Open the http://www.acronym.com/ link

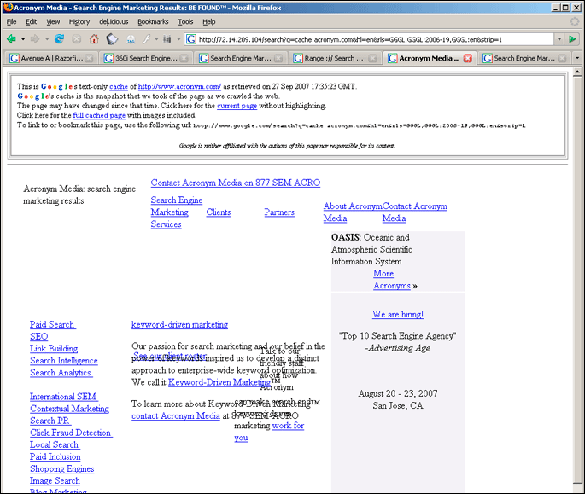[179, 87]
